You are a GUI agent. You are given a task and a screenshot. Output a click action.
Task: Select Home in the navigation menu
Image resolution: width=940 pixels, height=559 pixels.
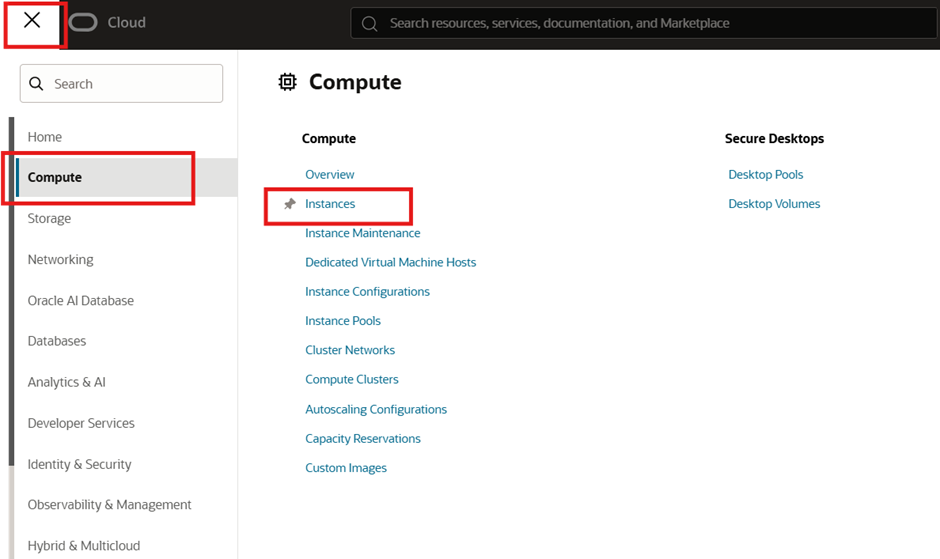pos(45,137)
